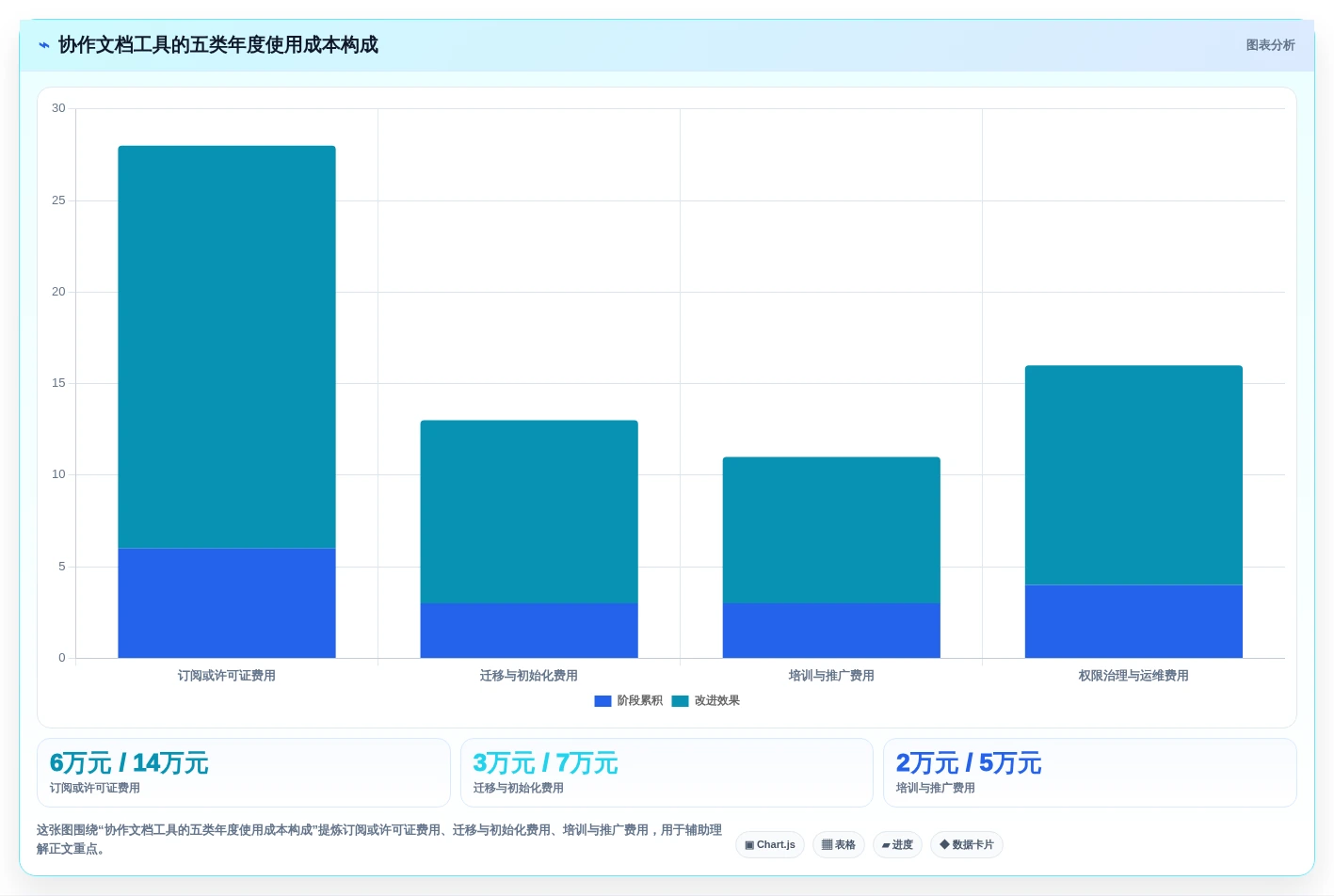This screenshot has width=1334, height=896.
Task: Click the blue segment of 订阅或许可证费用 bar
Action: [227, 603]
